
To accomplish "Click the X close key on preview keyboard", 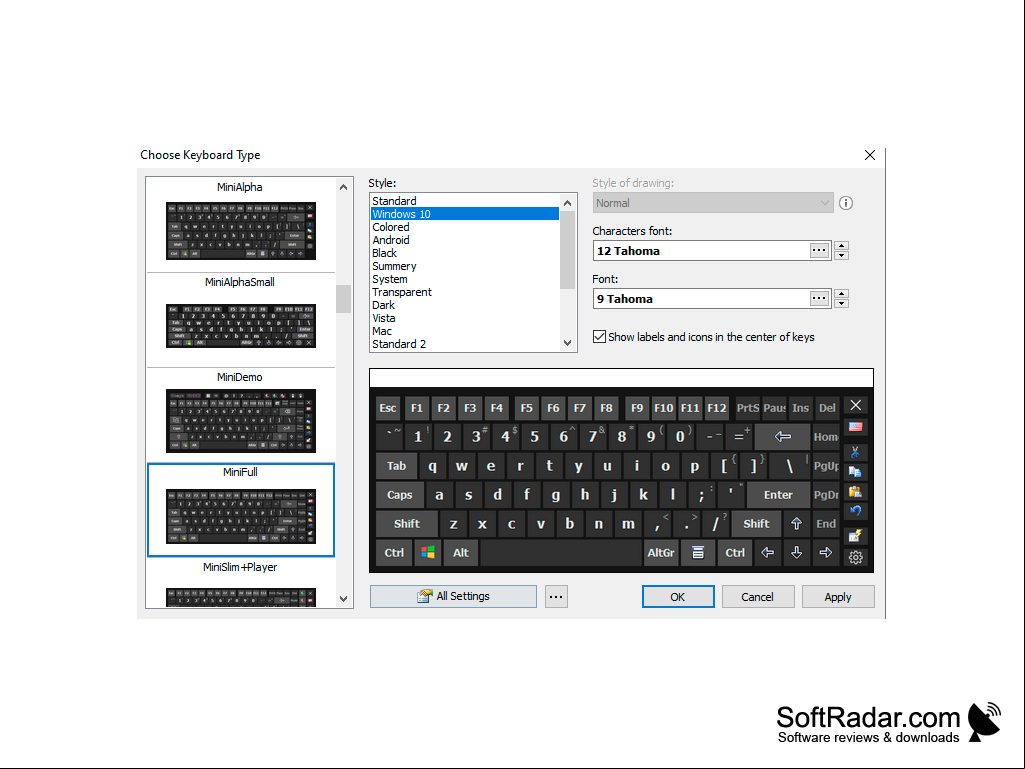I will pos(856,405).
